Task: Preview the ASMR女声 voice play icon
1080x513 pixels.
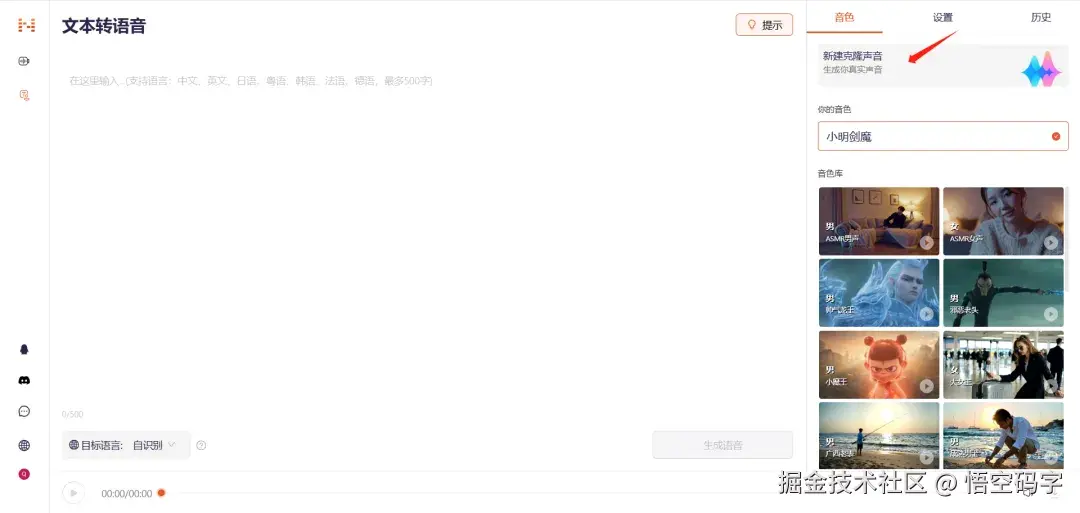Action: click(1050, 242)
